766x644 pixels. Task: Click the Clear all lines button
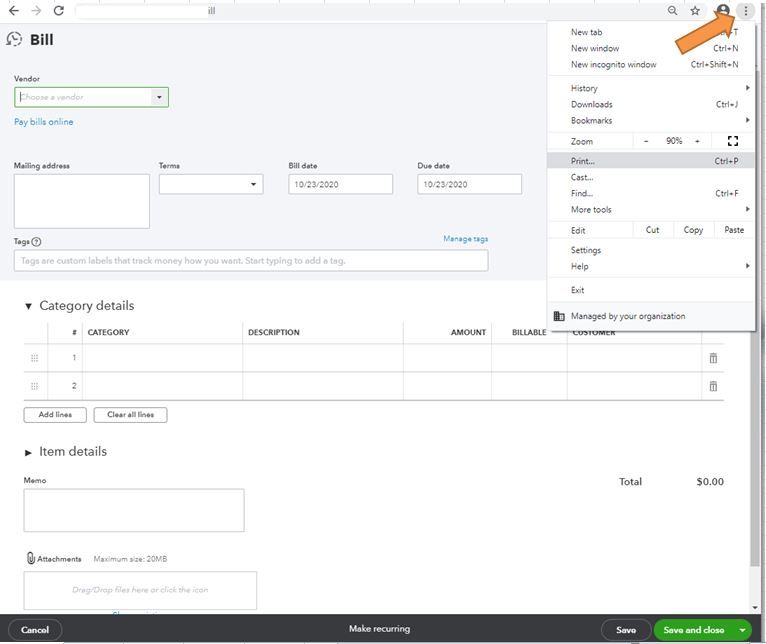(x=130, y=415)
